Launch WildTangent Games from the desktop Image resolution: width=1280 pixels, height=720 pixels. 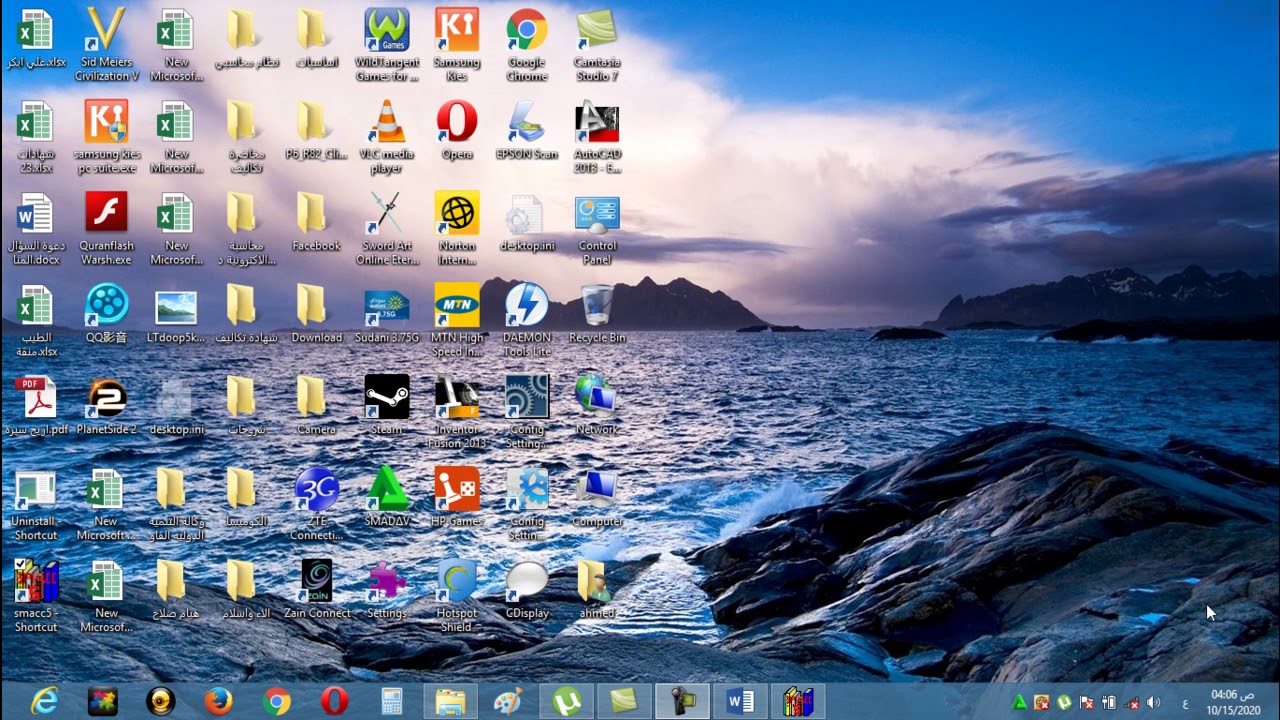[387, 44]
